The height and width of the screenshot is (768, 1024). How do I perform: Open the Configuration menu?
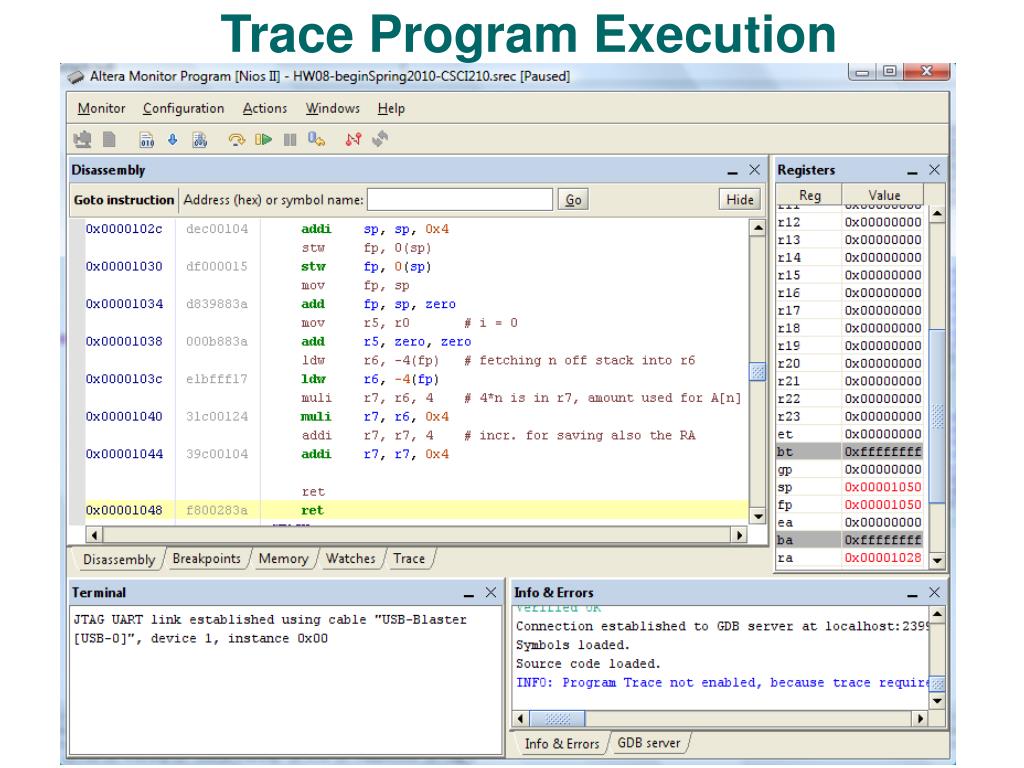click(183, 108)
